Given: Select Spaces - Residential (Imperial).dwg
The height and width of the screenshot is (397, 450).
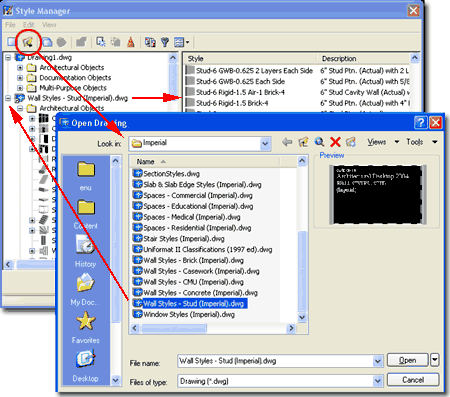Looking at the screenshot, I should click(192, 228).
